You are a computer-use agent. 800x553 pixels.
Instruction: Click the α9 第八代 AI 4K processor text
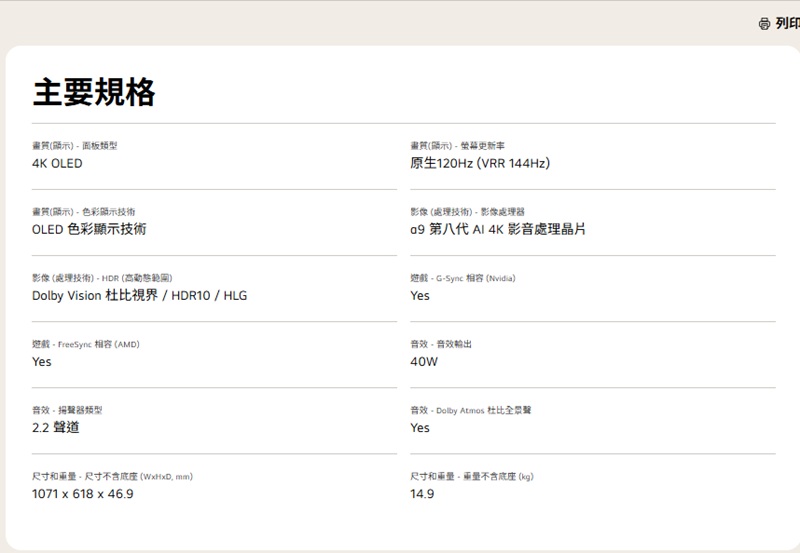[x=498, y=229]
